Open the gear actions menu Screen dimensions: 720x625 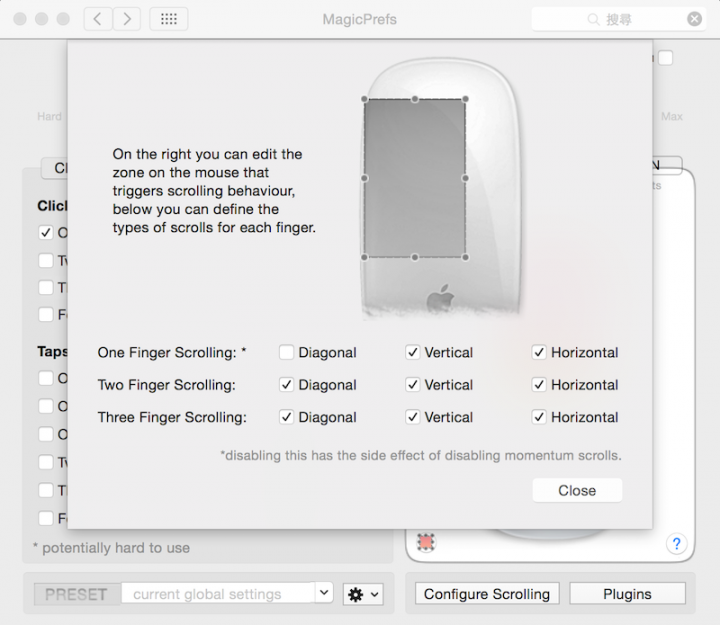click(x=363, y=594)
